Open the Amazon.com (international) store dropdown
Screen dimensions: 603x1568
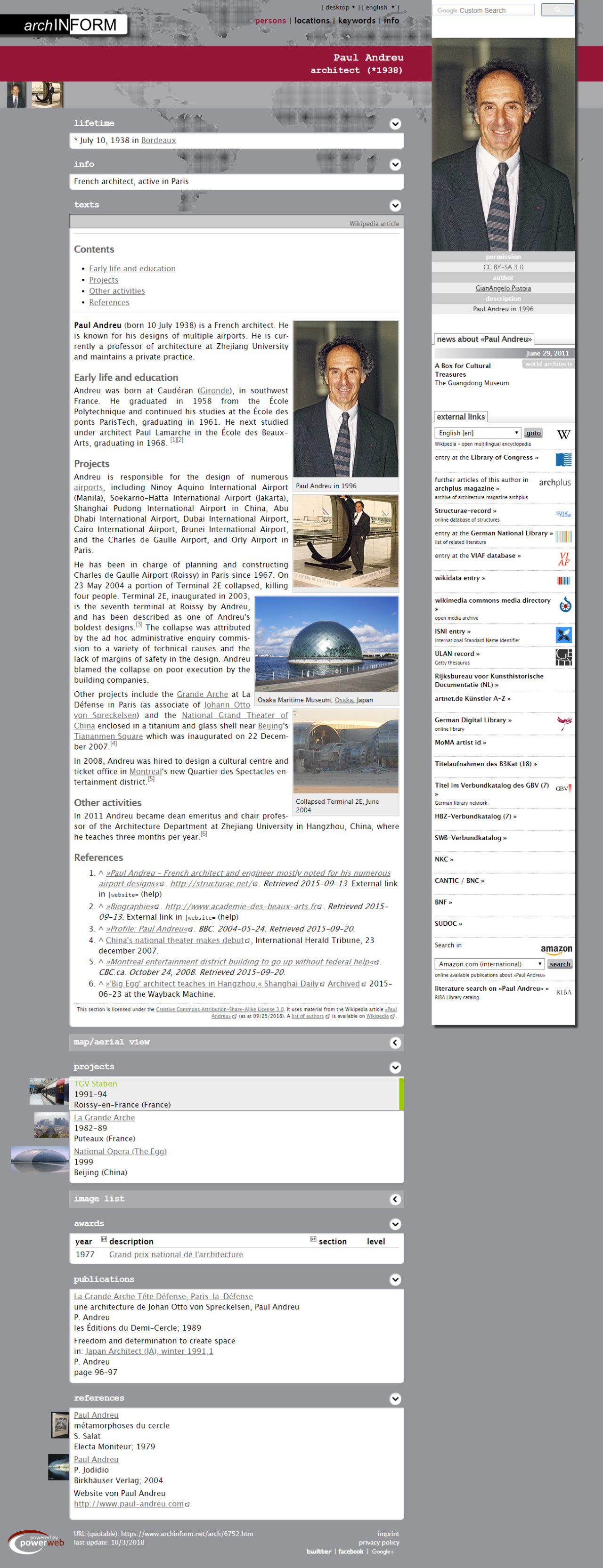489,964
